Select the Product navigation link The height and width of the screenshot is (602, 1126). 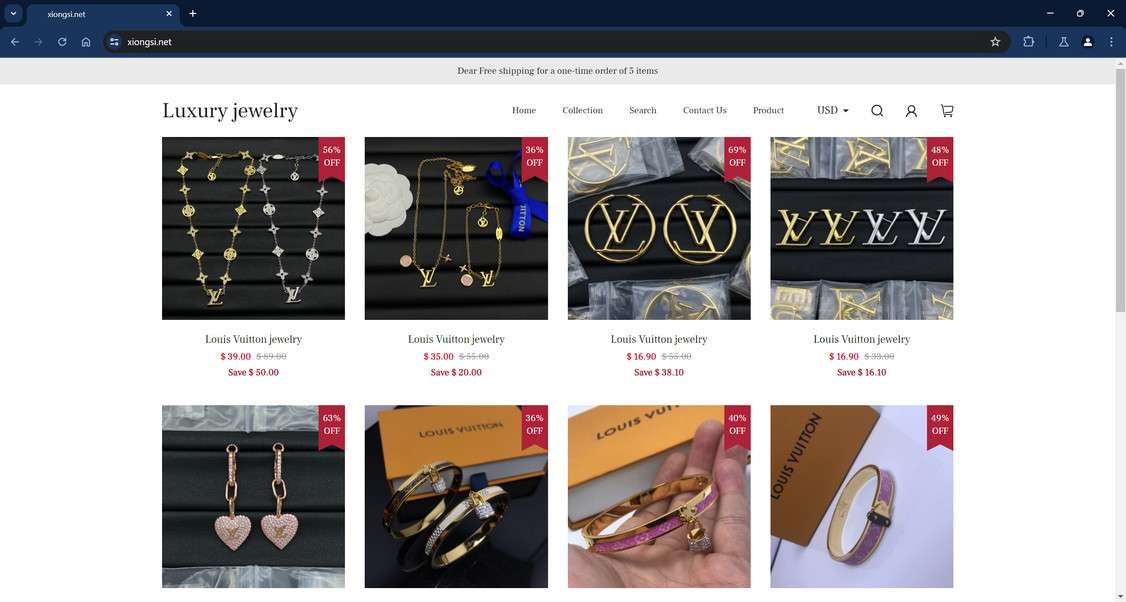tap(768, 110)
